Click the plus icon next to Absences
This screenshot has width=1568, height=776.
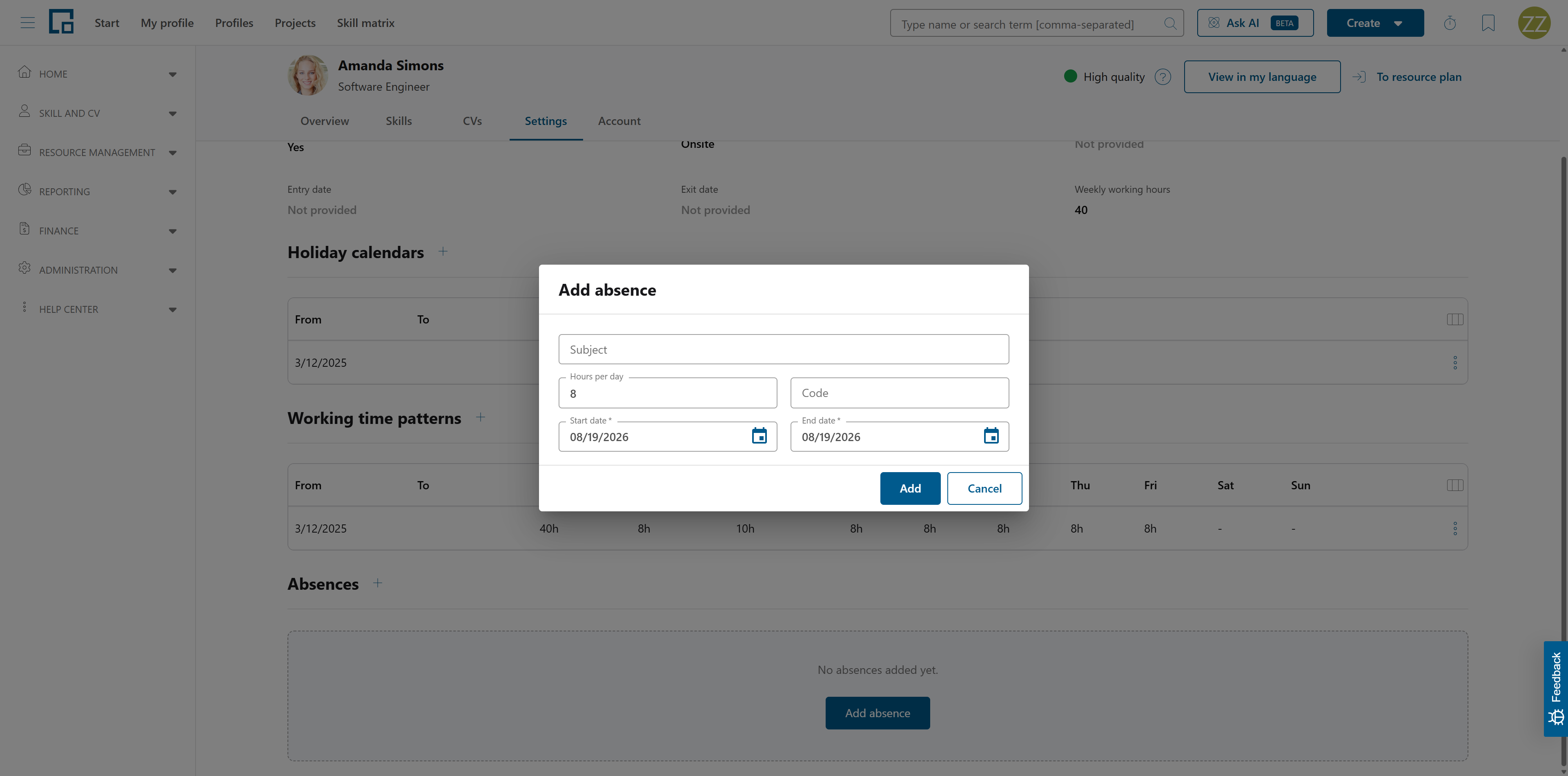point(377,583)
